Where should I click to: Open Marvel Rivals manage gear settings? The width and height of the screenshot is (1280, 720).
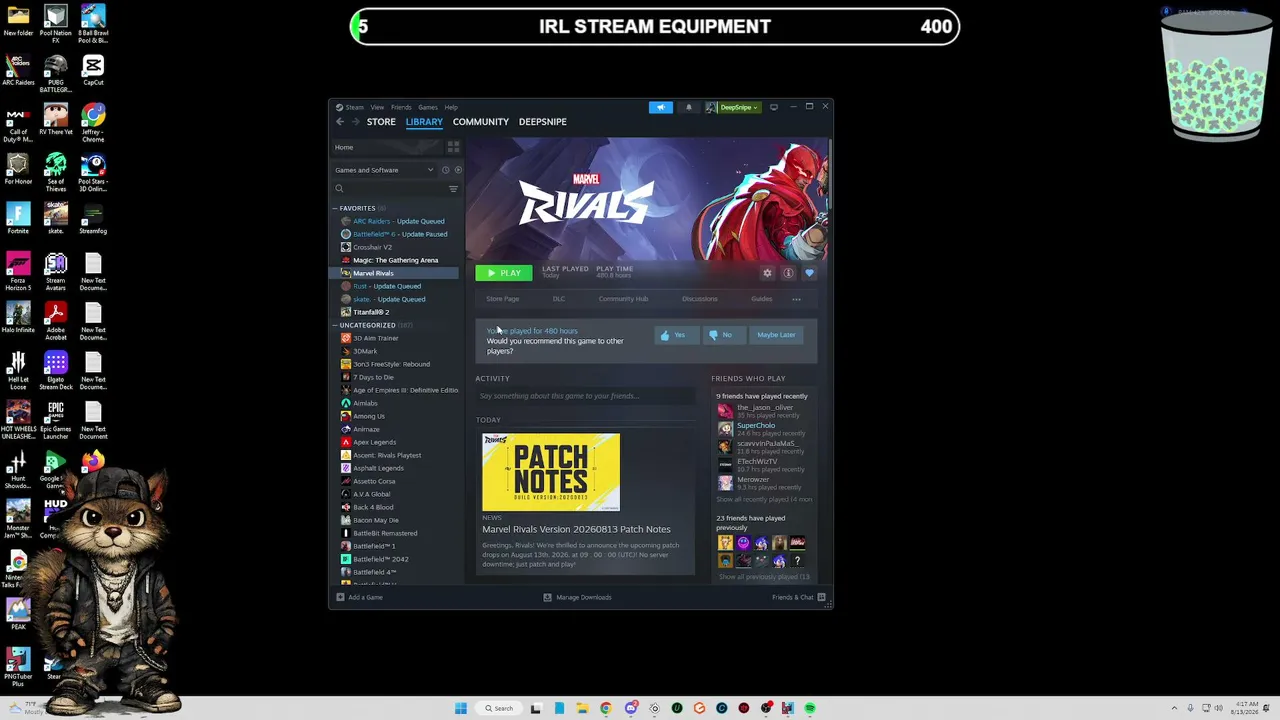(767, 273)
